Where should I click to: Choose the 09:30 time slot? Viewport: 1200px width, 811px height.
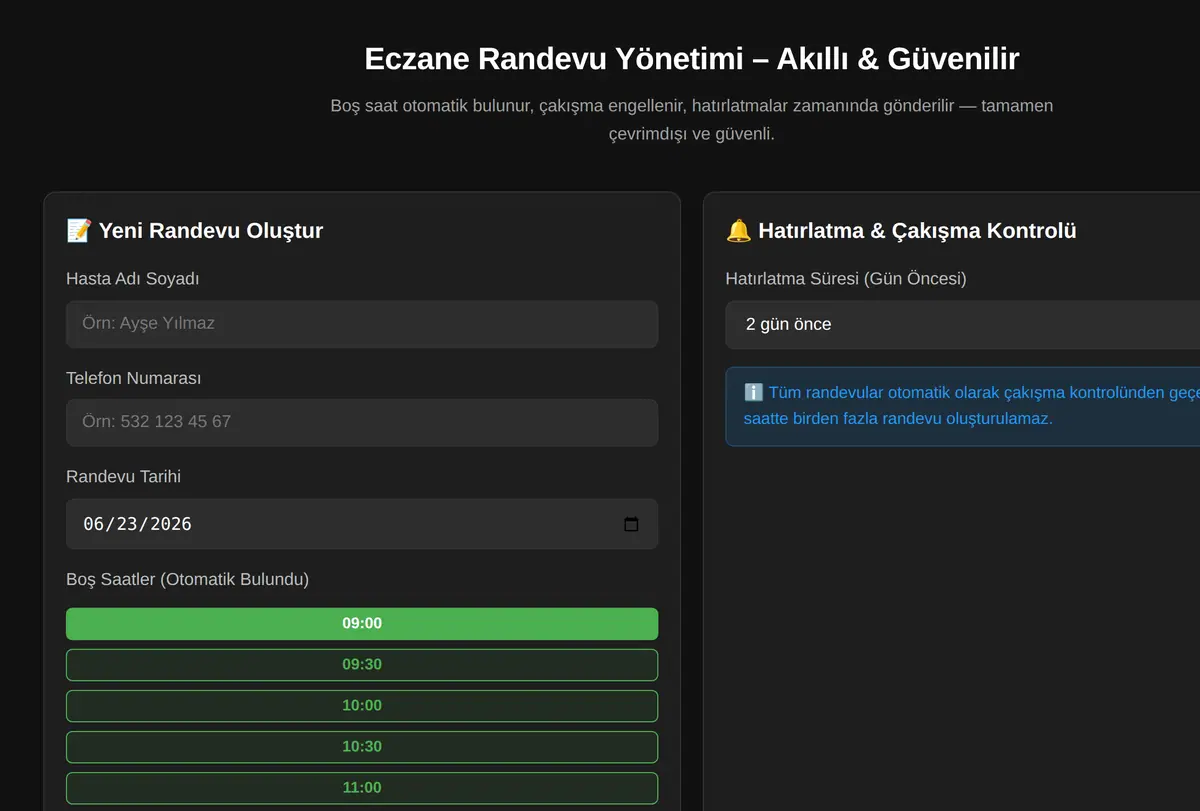pyautogui.click(x=362, y=665)
